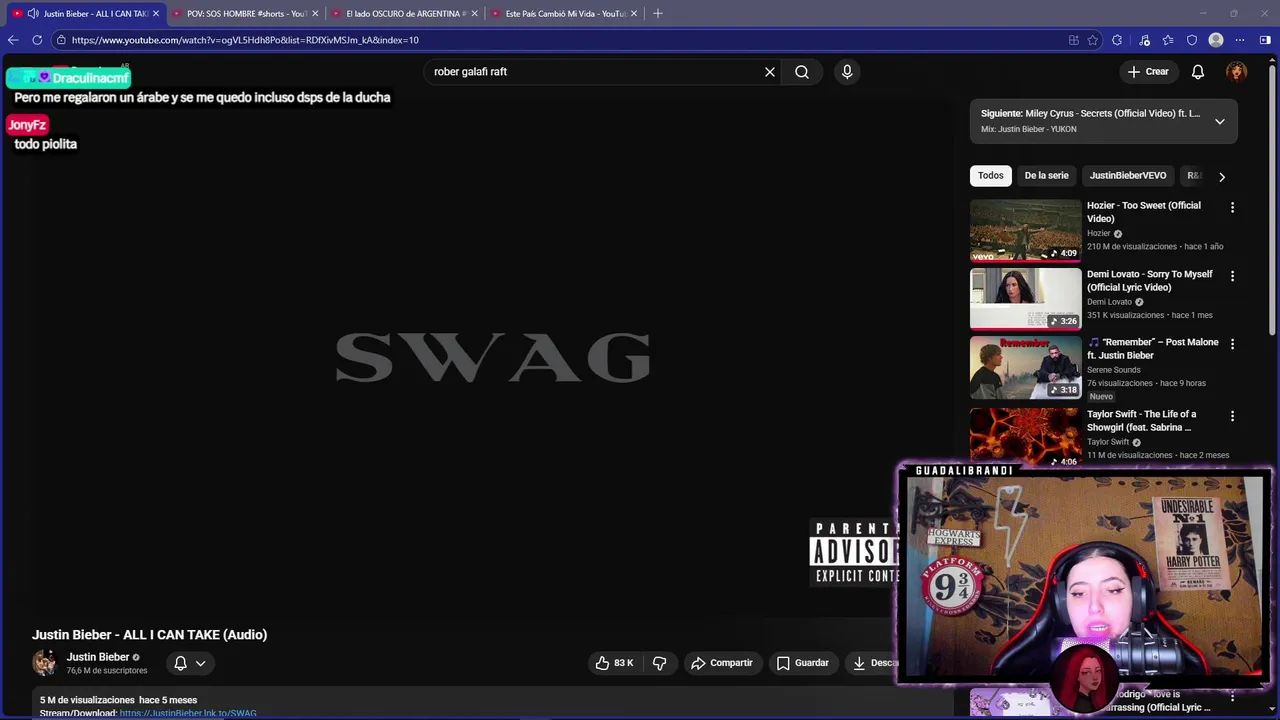Viewport: 1280px width, 720px height.
Task: Clear the YouTube search text with X
Action: (770, 72)
